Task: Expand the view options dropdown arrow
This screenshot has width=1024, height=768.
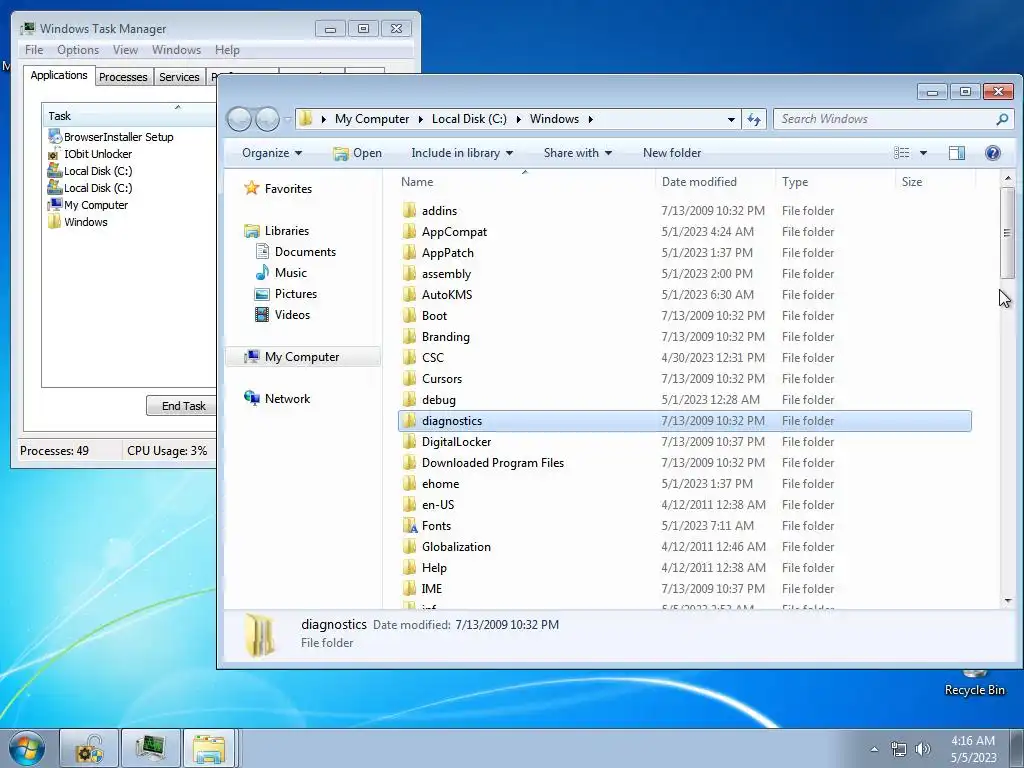Action: click(x=923, y=153)
